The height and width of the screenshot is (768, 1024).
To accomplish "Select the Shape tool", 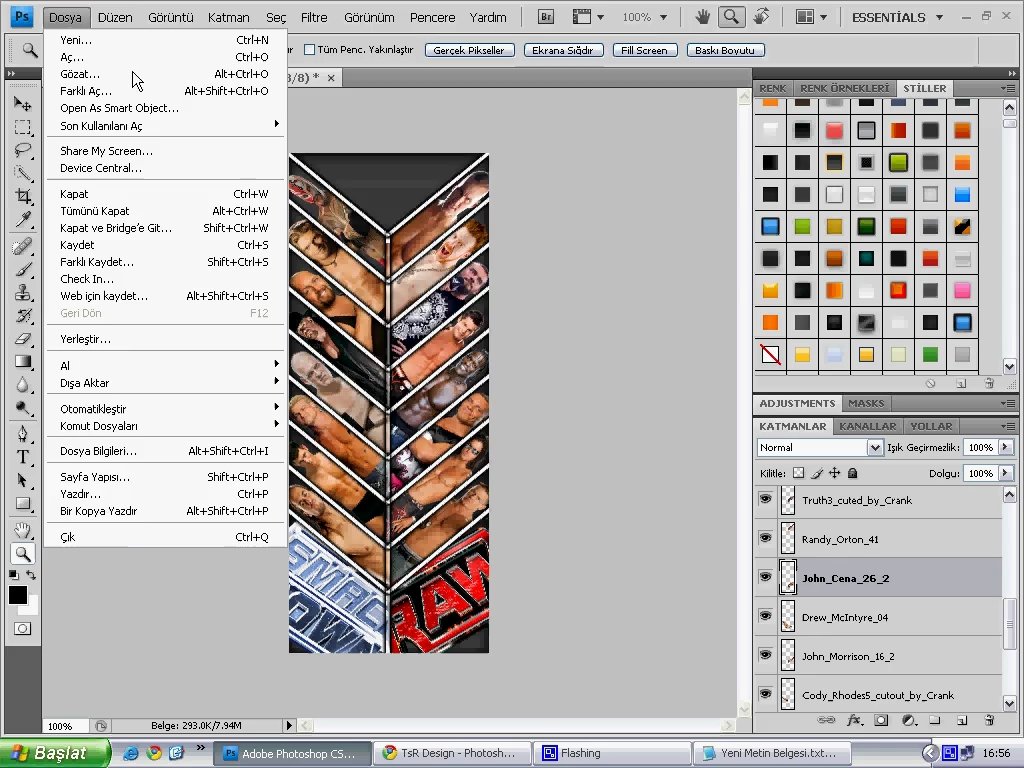I will click(x=23, y=503).
